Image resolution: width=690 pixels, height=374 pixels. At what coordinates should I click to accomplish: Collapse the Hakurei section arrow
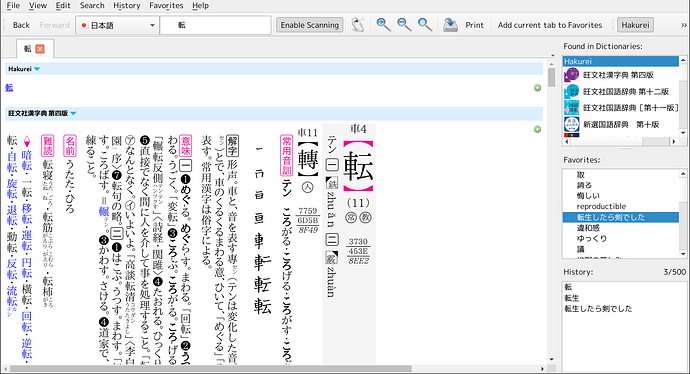point(37,69)
